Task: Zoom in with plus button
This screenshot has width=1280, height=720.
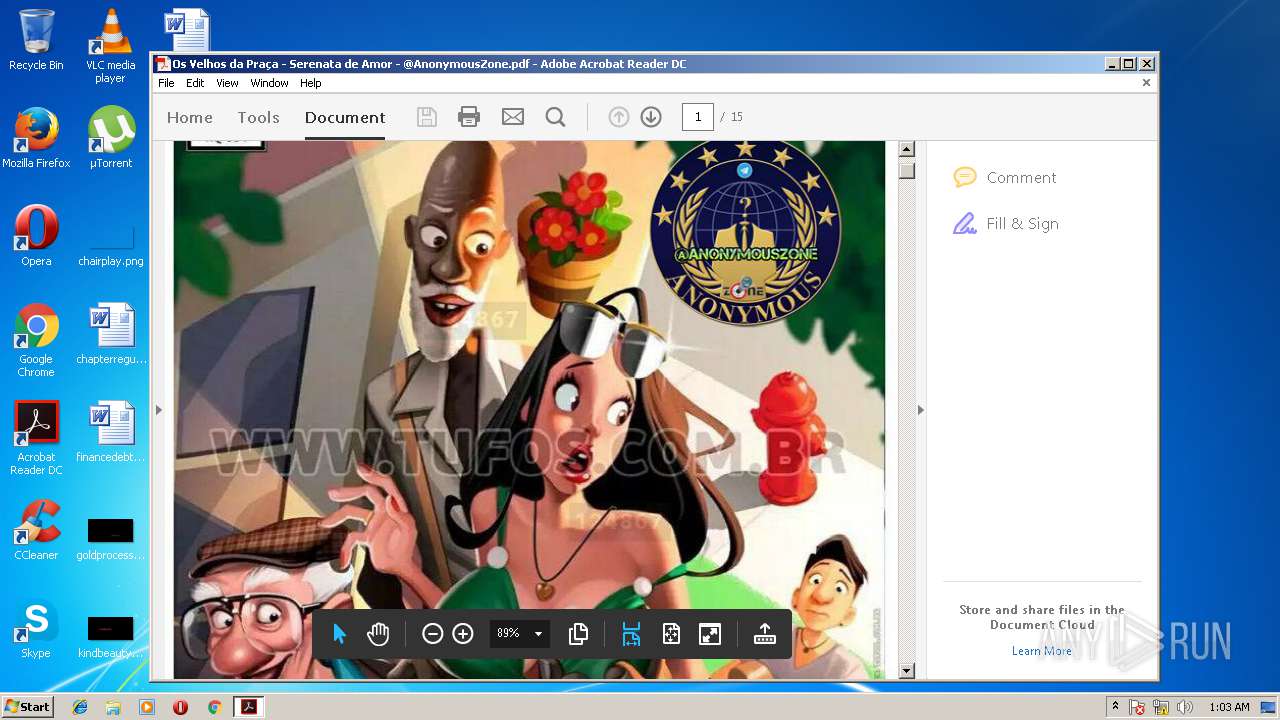Action: pyautogui.click(x=463, y=634)
